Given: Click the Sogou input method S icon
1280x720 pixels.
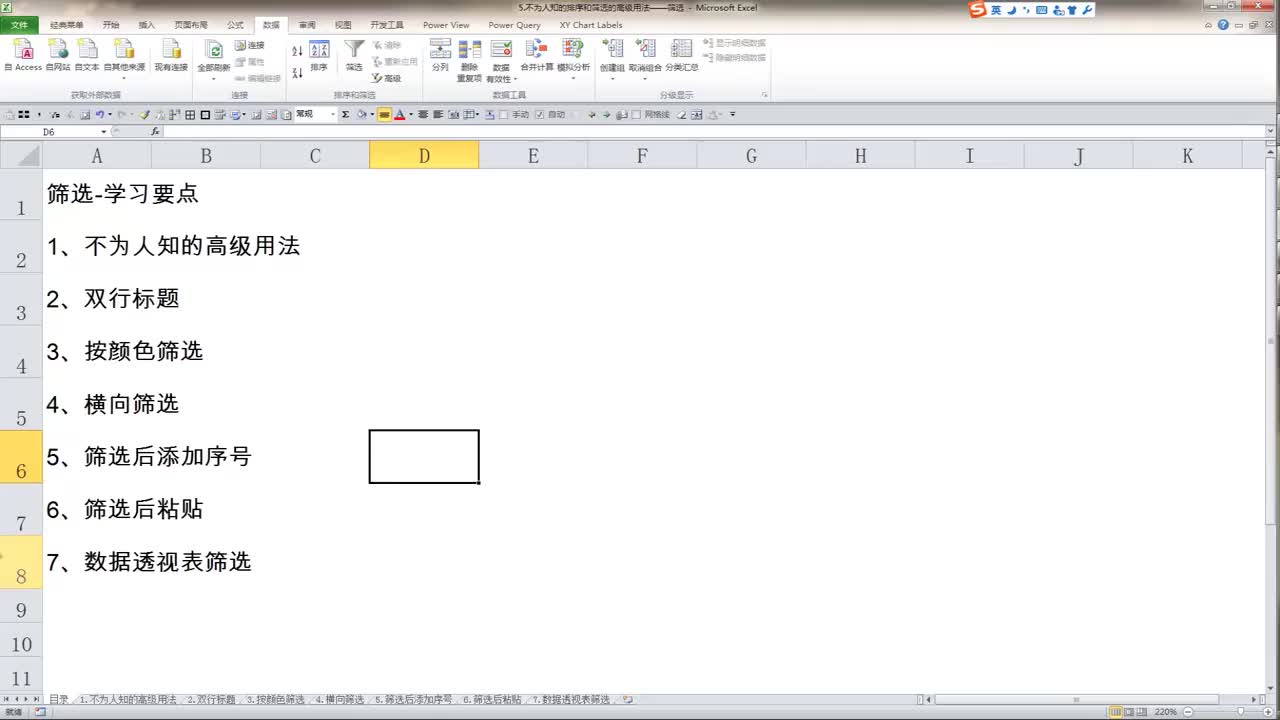Looking at the screenshot, I should pos(977,10).
